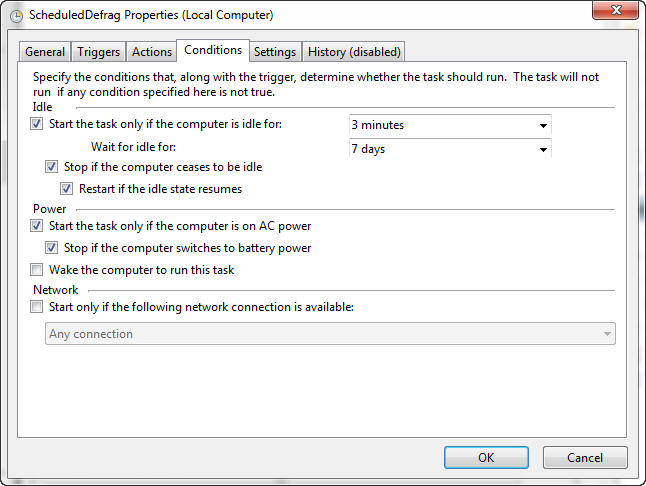
Task: Select the Actions tab
Action: (152, 52)
